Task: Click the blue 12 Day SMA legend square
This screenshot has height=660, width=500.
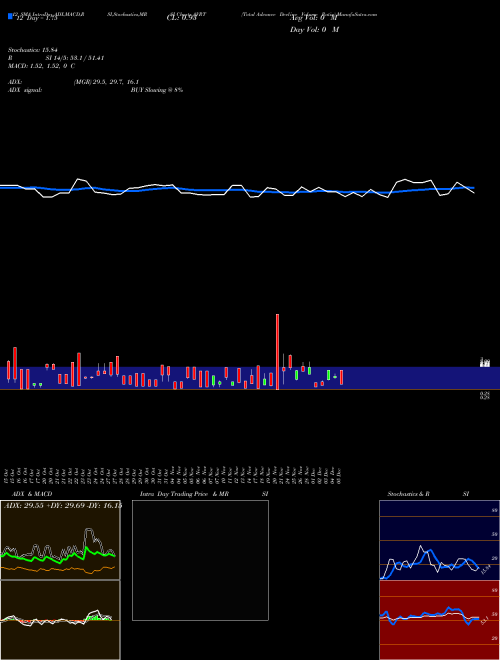Action: tap(10, 16)
